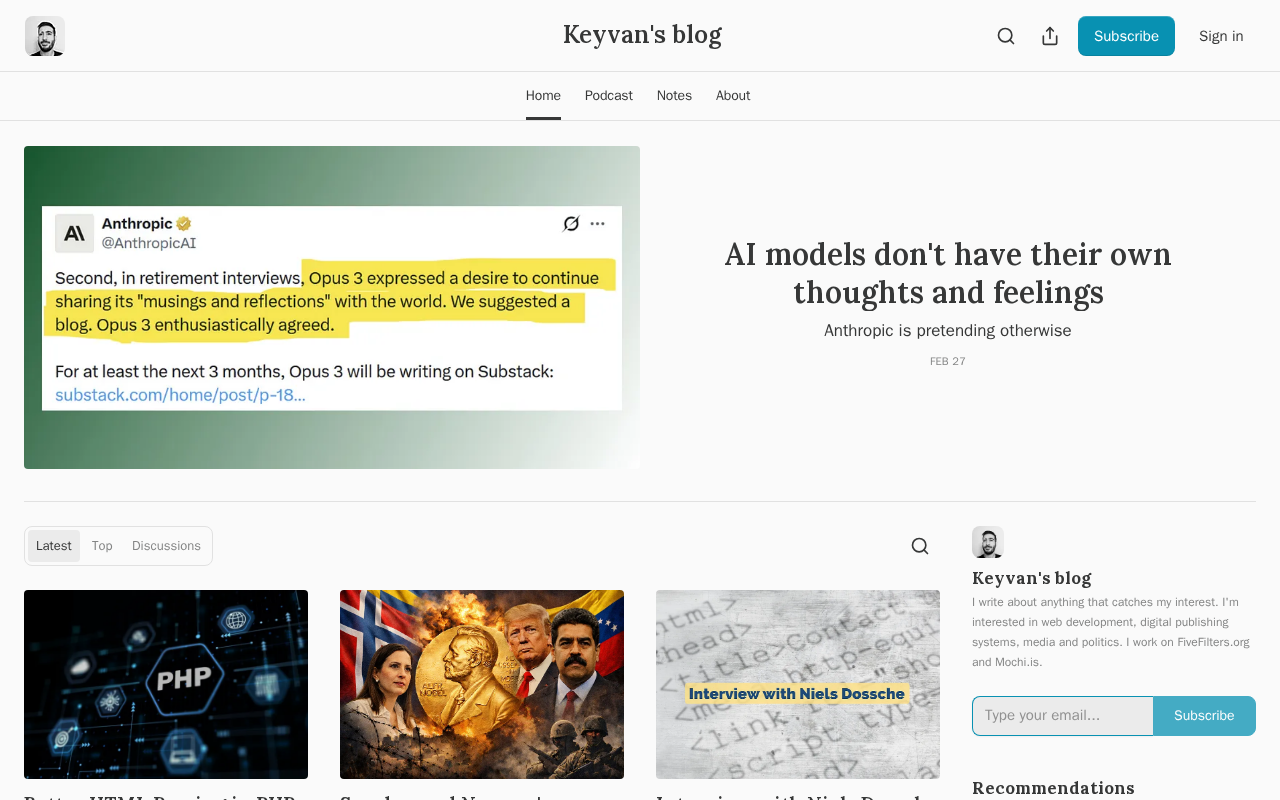Focus the "Type your email..." field
Viewport: 1280px width, 800px height.
pyautogui.click(x=1063, y=716)
